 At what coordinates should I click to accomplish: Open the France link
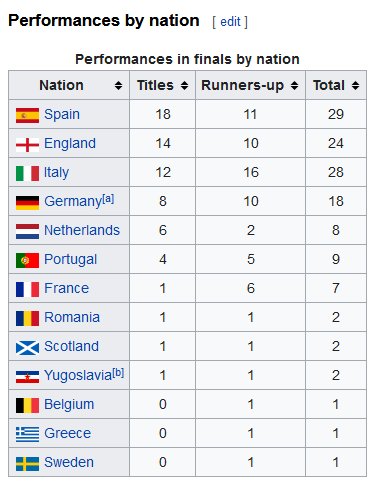[67, 288]
